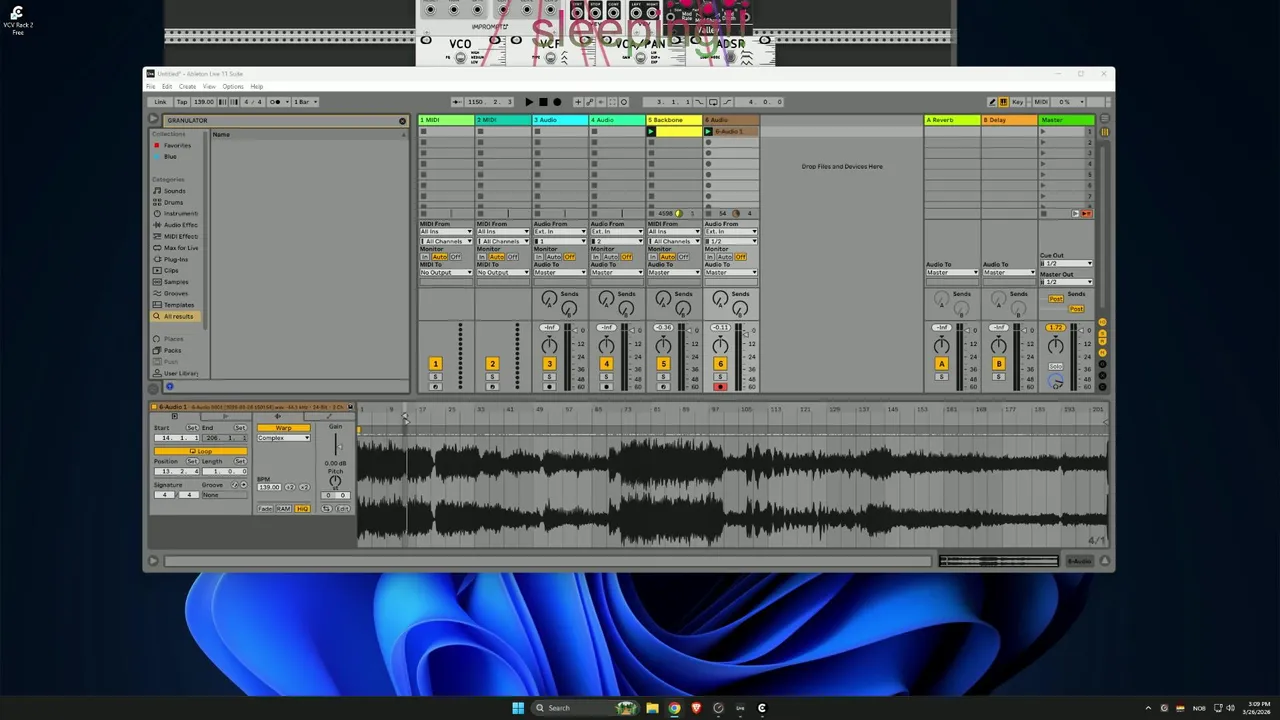Click the Arrangement Record button
This screenshot has height=720, width=1280.
[x=555, y=102]
